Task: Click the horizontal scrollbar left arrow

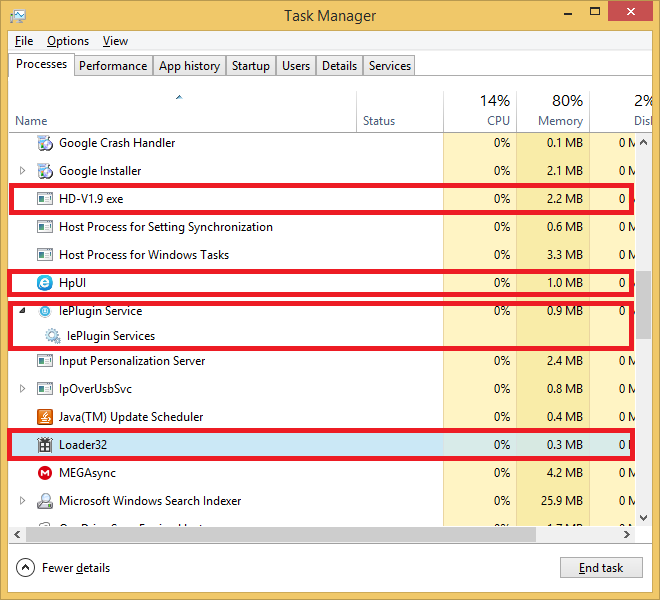Action: click(x=17, y=534)
